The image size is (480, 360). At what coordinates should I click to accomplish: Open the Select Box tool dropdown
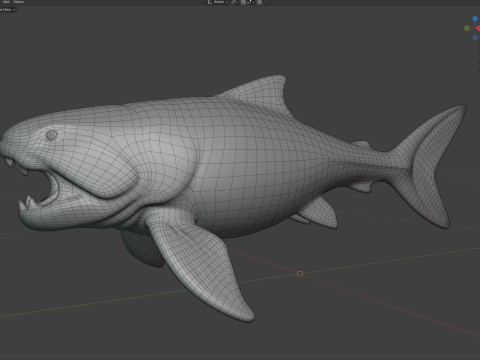pos(7,10)
